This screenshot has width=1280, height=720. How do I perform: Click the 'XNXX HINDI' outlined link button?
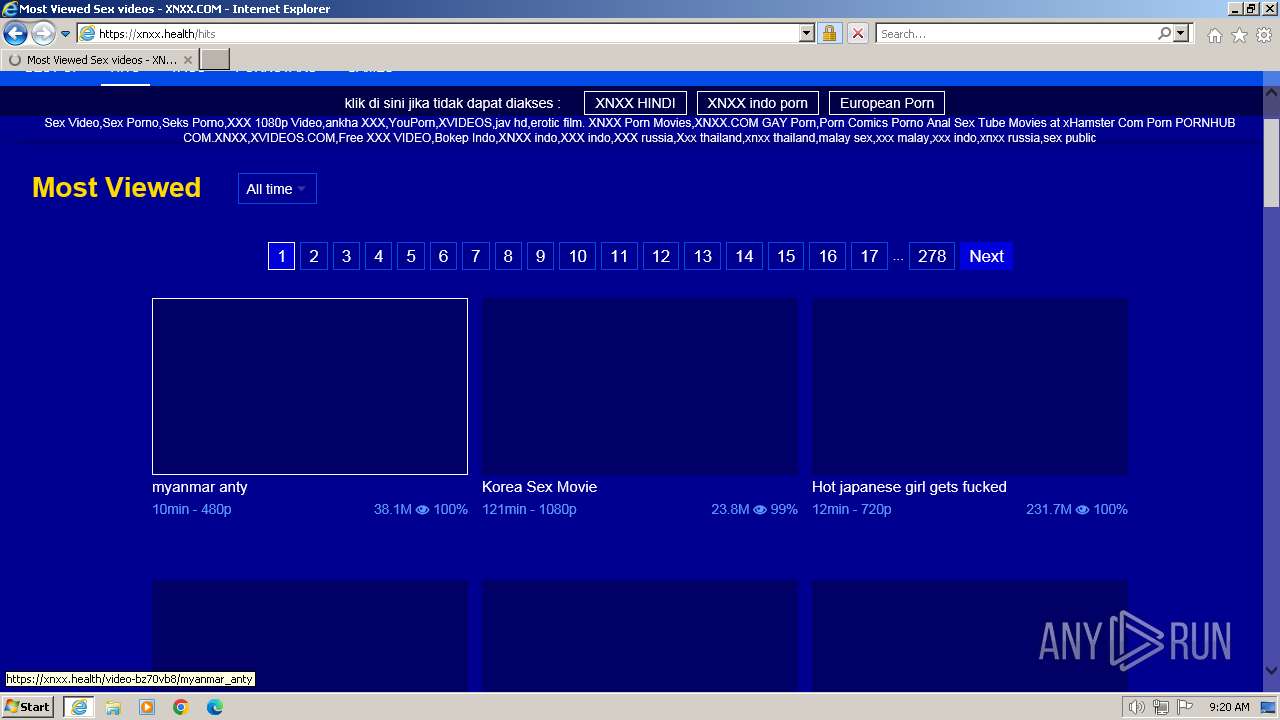click(635, 103)
